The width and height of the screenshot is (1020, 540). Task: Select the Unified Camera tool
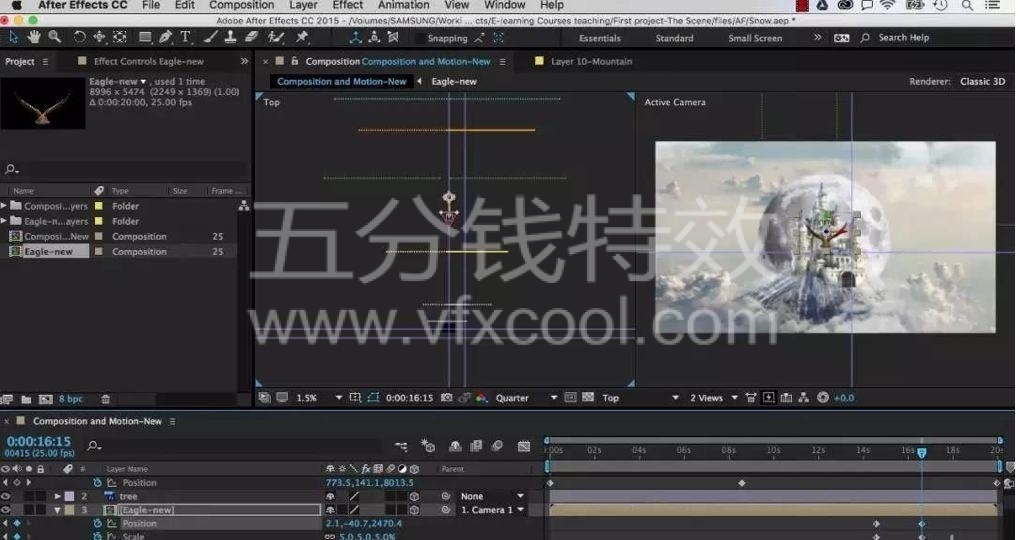(x=99, y=37)
